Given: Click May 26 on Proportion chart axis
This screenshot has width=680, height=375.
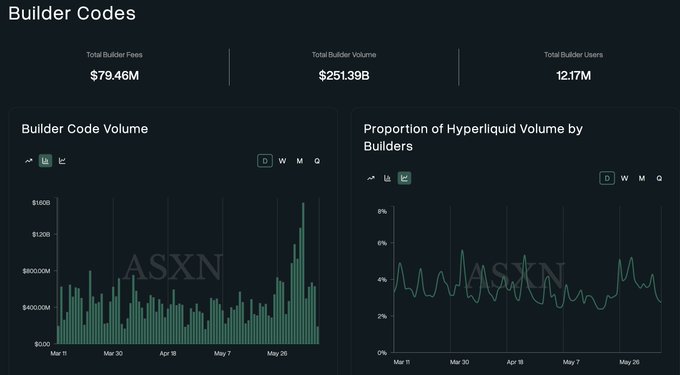Looking at the screenshot, I should [x=629, y=362].
